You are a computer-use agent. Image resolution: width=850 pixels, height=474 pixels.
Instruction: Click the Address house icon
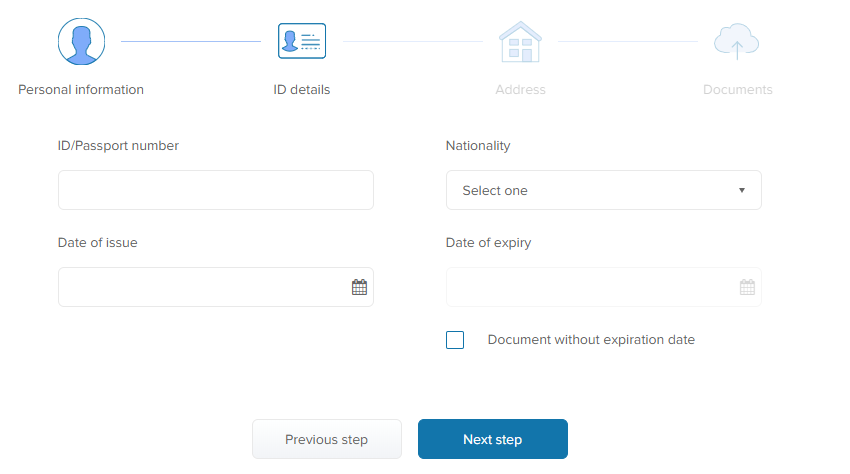tap(520, 42)
